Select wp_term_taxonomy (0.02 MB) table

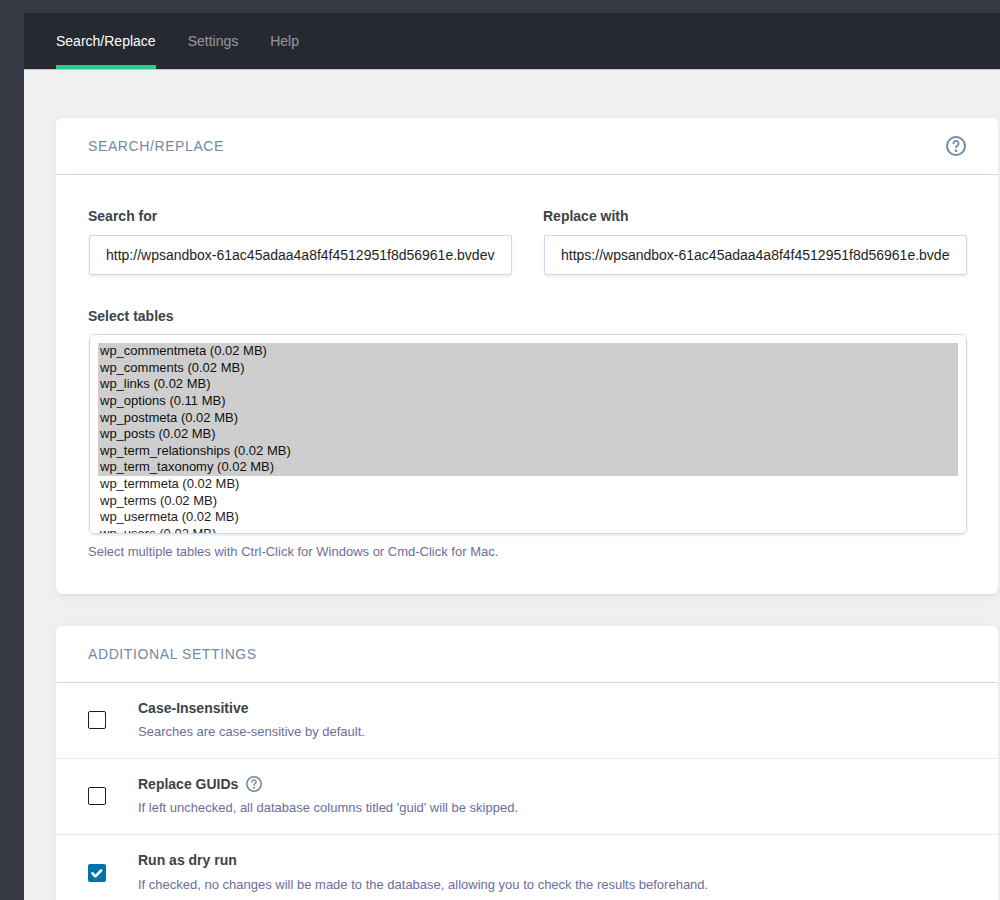click(x=528, y=467)
